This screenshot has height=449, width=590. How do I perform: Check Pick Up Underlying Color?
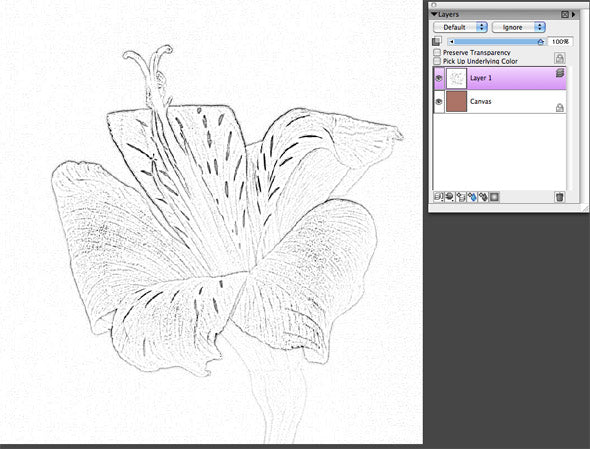(x=437, y=61)
